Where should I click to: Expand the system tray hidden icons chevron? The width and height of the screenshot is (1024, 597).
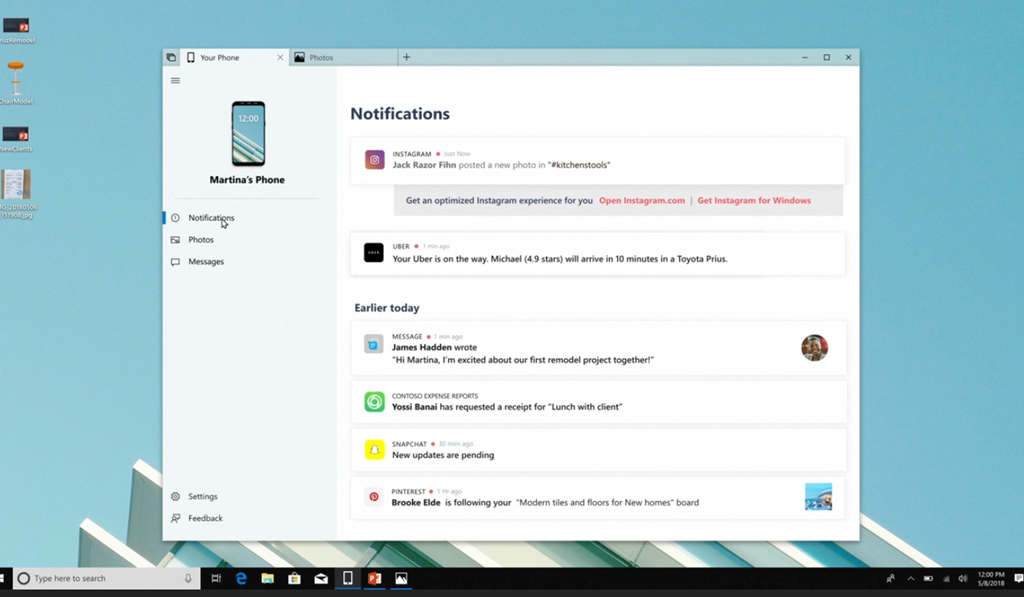[910, 578]
